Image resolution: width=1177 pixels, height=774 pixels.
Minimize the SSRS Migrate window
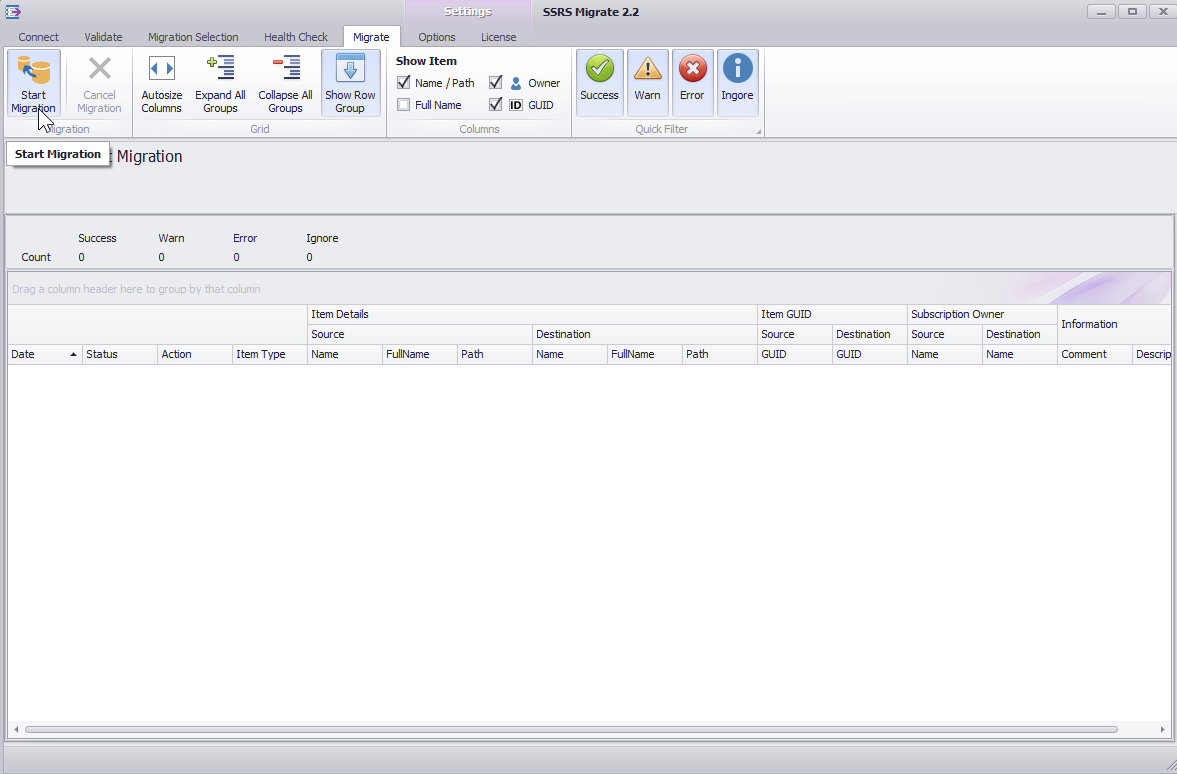pos(1101,11)
